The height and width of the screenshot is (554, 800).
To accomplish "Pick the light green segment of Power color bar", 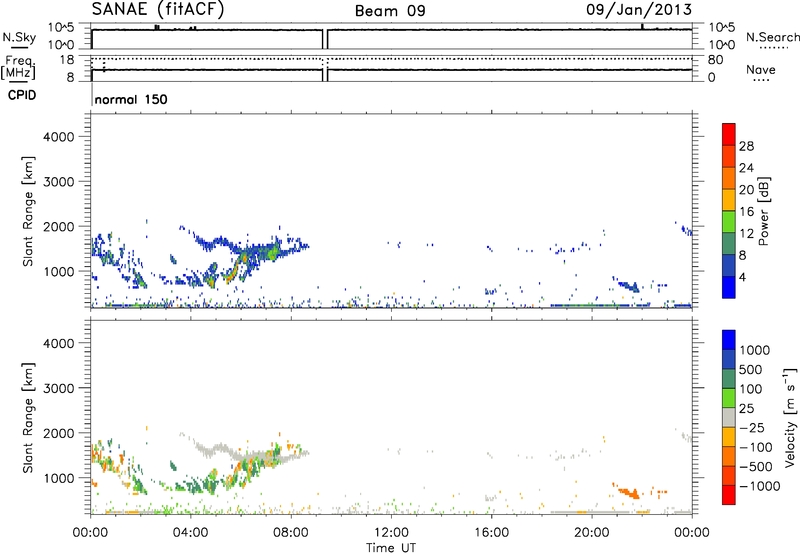I will [x=729, y=222].
